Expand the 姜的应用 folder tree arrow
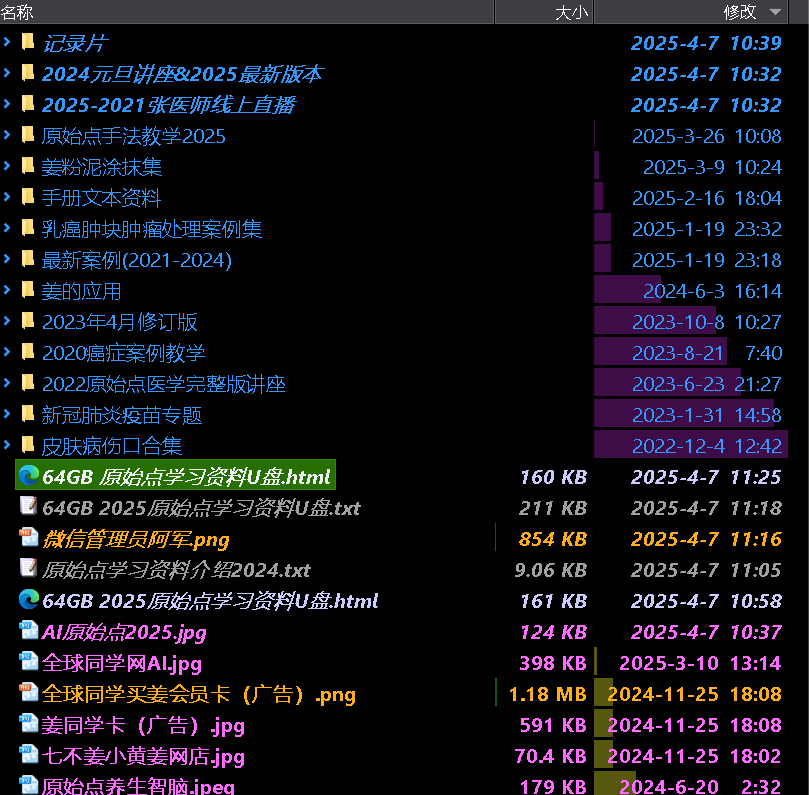This screenshot has height=795, width=809. (7, 290)
